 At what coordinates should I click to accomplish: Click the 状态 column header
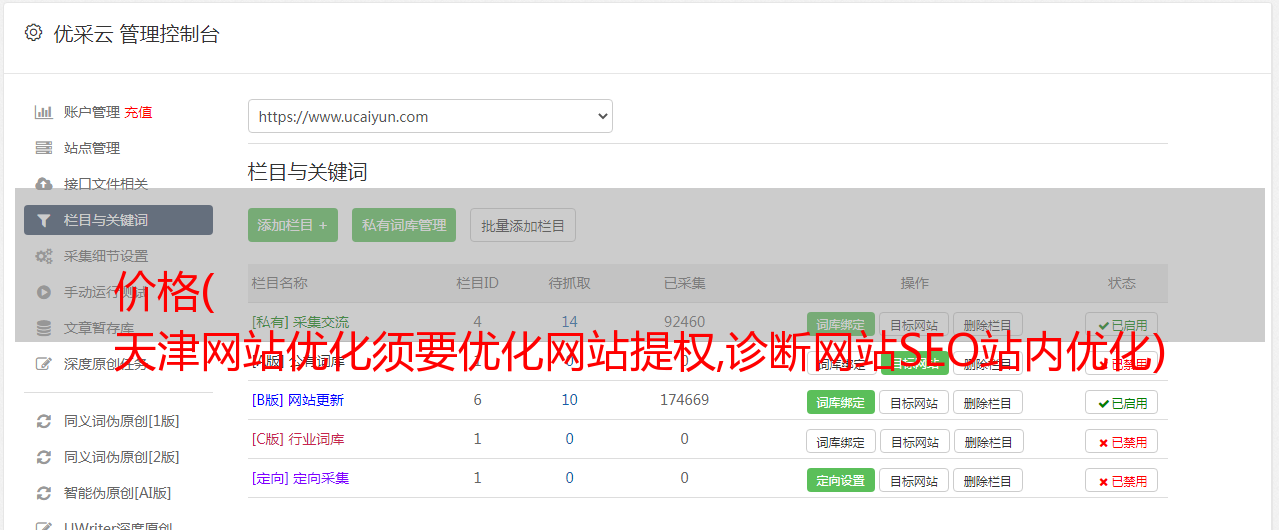coord(1122,283)
